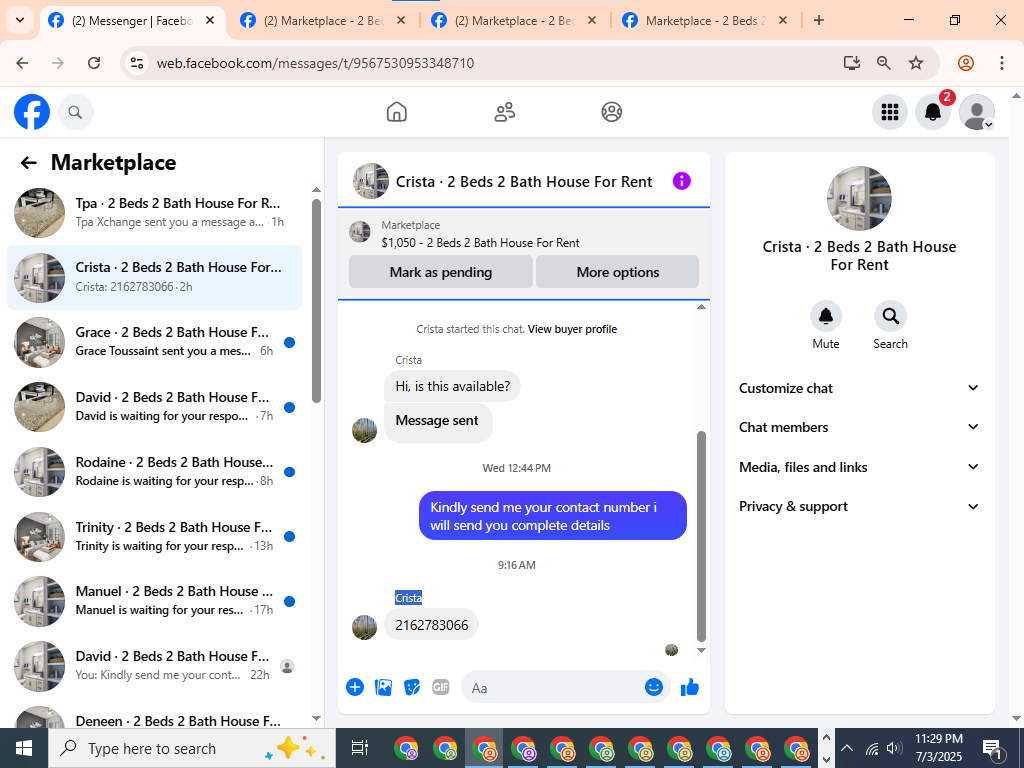Open the Facebook search icon
Image resolution: width=1024 pixels, height=768 pixels.
click(x=75, y=112)
